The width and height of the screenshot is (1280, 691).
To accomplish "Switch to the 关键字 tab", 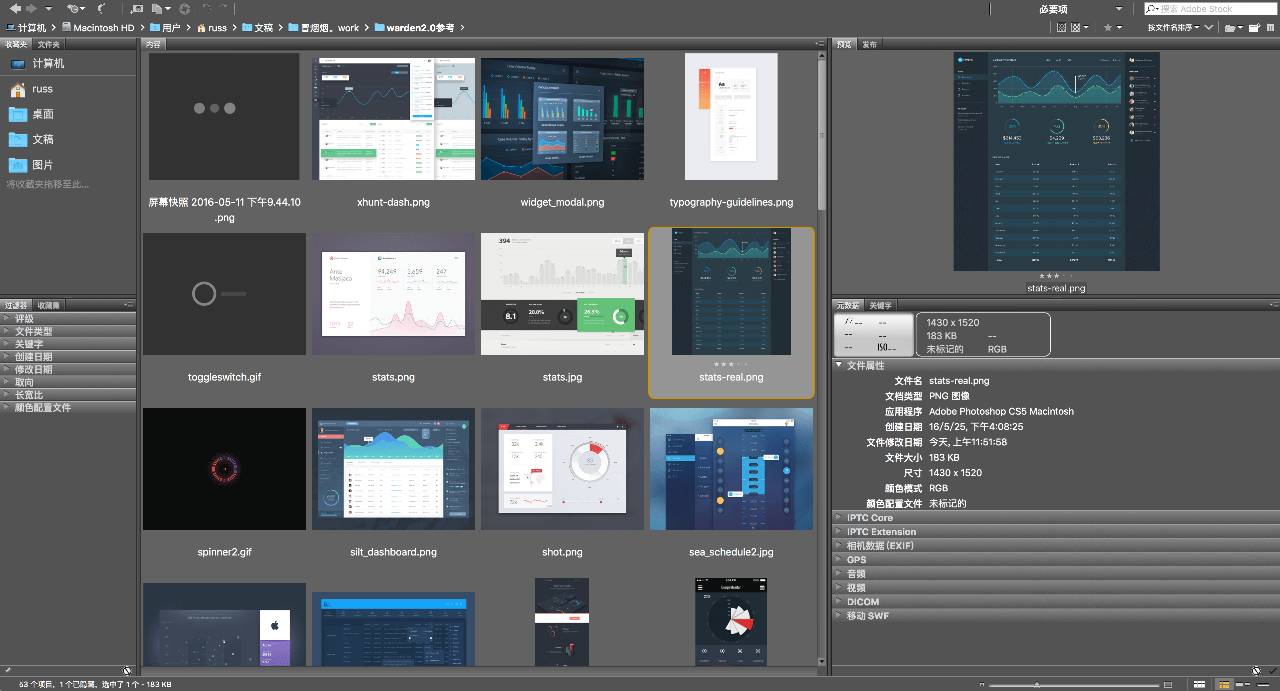I will point(880,305).
